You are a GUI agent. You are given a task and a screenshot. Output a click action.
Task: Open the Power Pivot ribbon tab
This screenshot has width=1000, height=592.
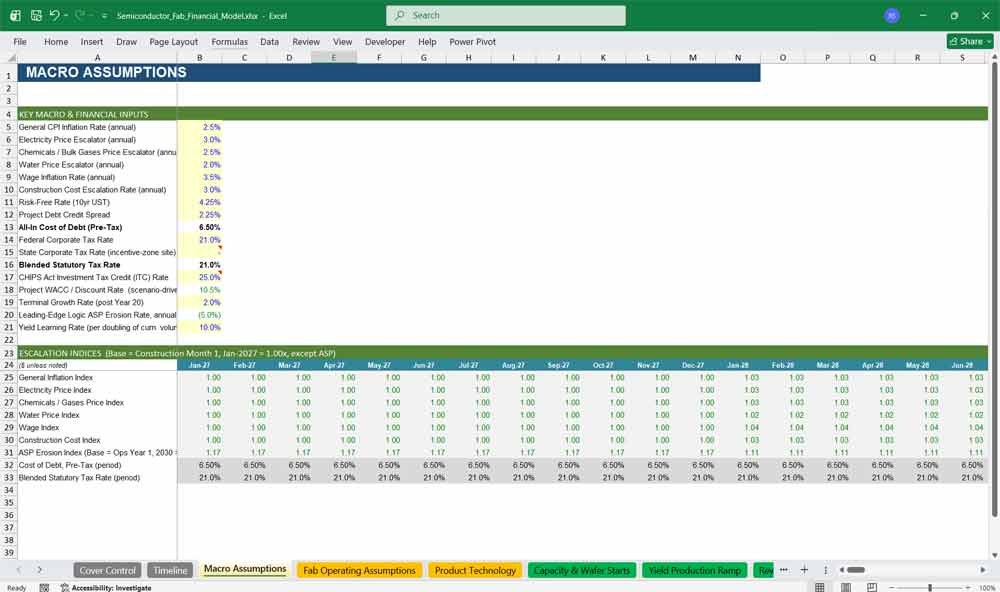pyautogui.click(x=472, y=41)
